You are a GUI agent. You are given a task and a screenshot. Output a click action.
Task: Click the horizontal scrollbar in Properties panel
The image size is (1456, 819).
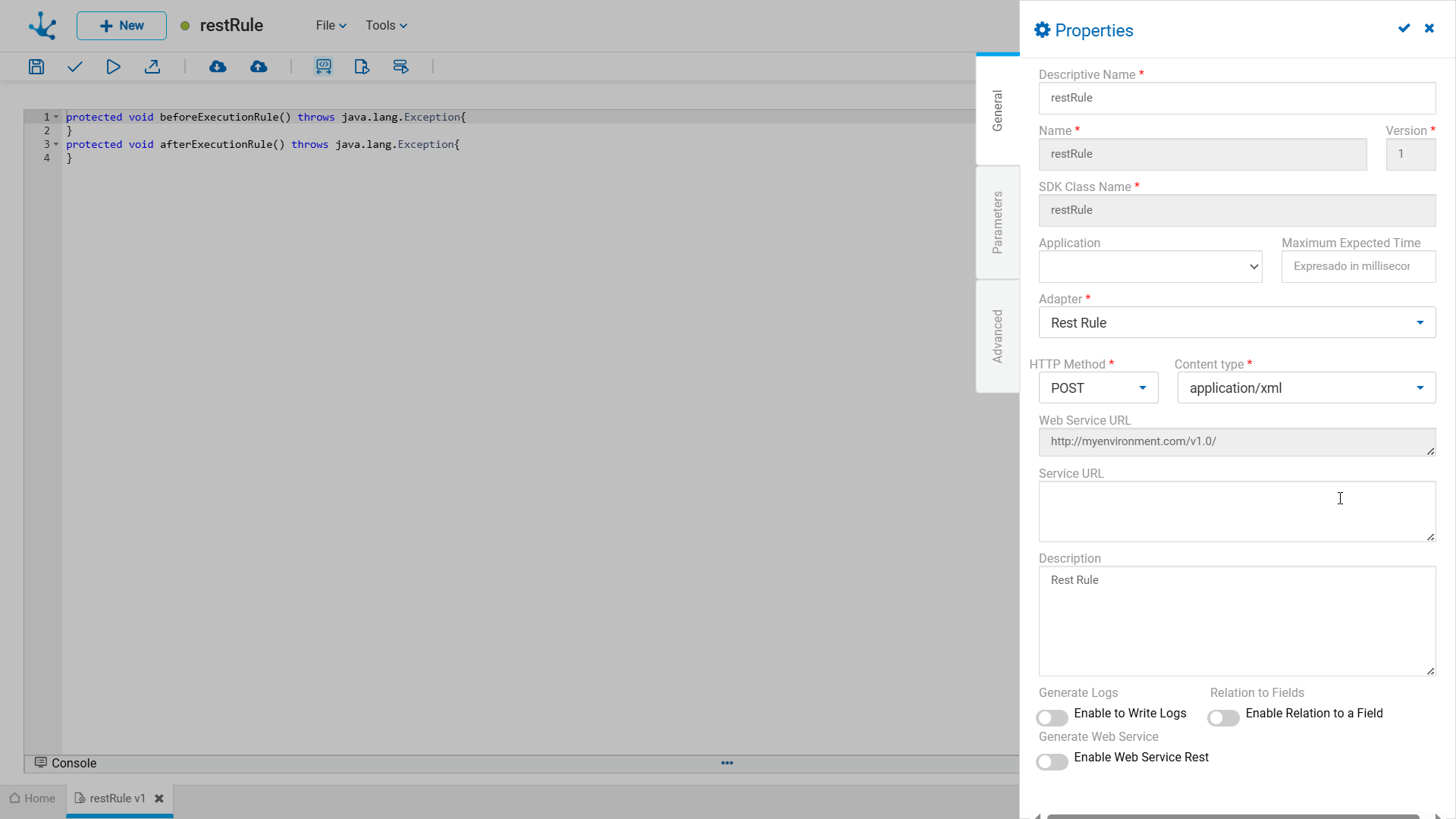pyautogui.click(x=1232, y=816)
